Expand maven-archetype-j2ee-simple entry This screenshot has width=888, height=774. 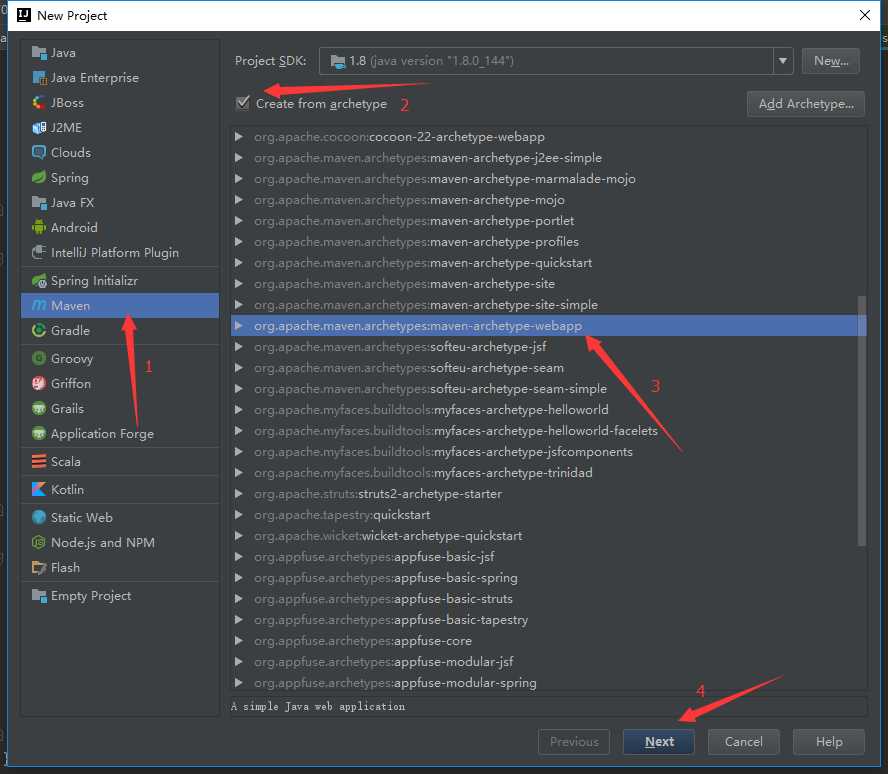(238, 157)
